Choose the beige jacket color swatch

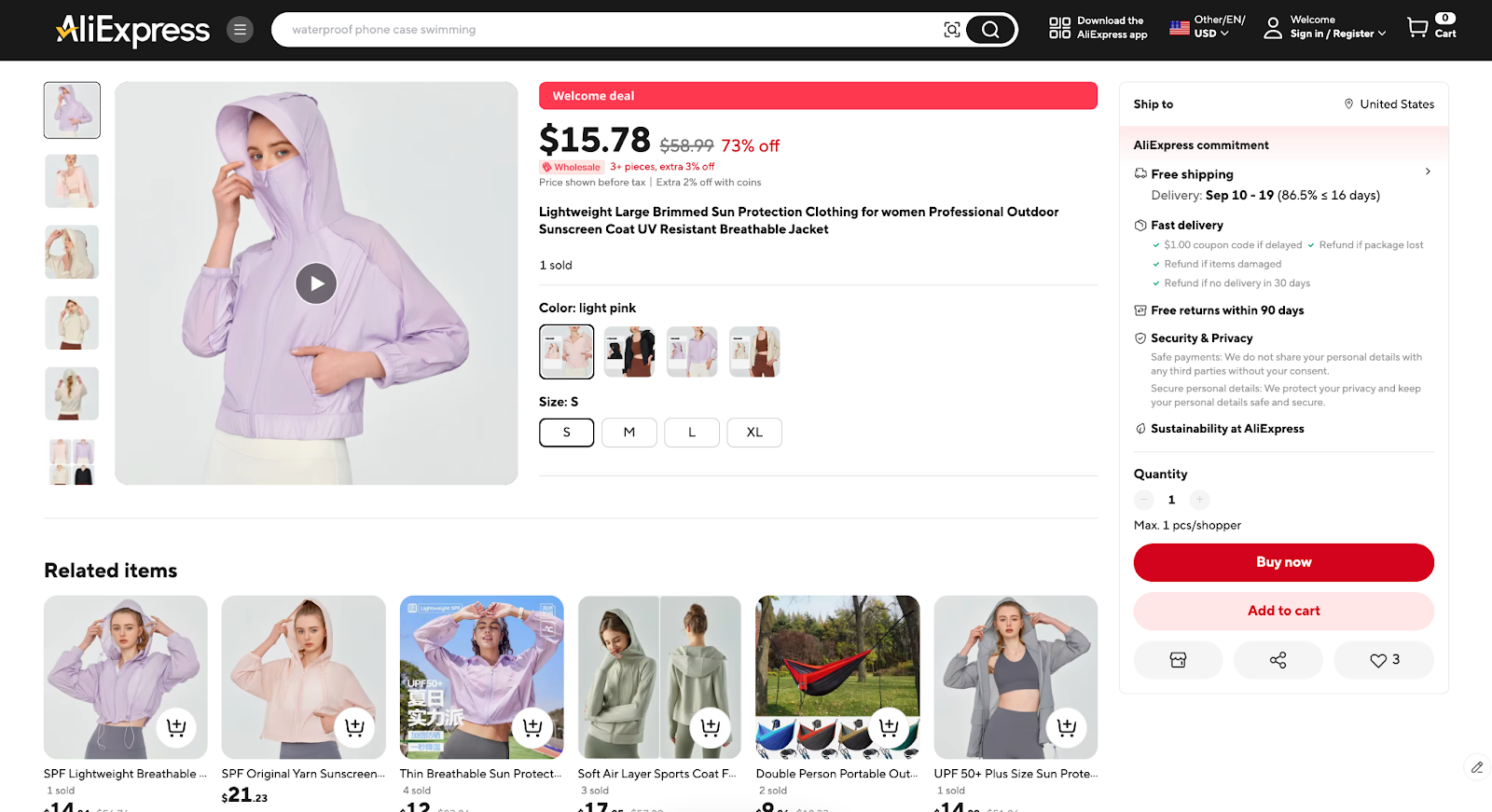pos(754,351)
